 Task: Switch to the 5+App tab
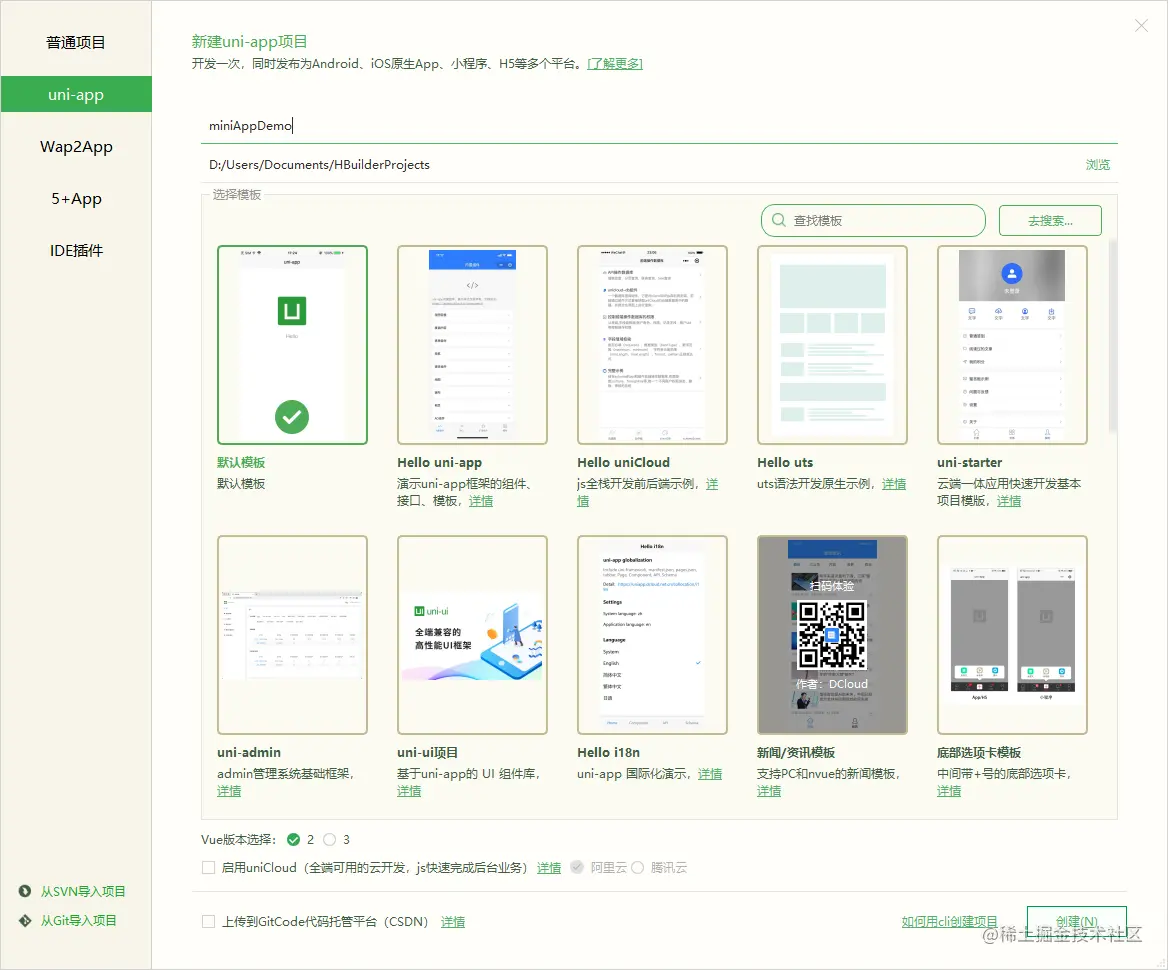(75, 199)
